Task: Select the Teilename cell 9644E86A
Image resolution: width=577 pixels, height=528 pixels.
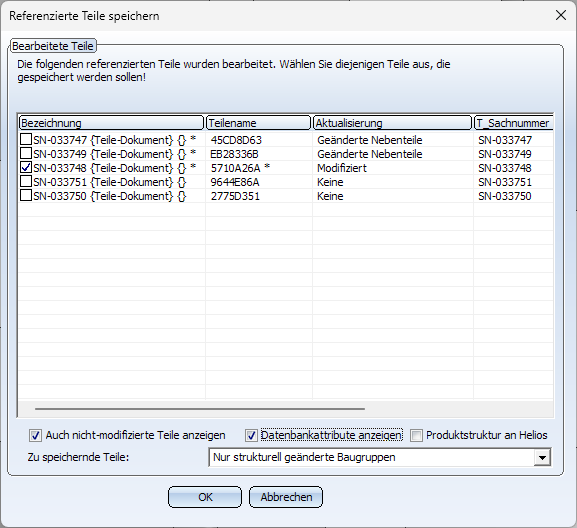Action: pos(235,182)
